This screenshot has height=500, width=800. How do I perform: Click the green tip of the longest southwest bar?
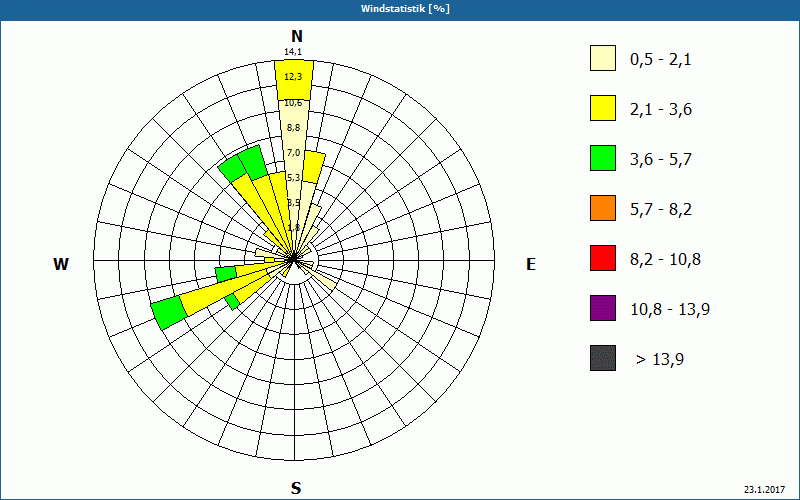tap(169, 313)
